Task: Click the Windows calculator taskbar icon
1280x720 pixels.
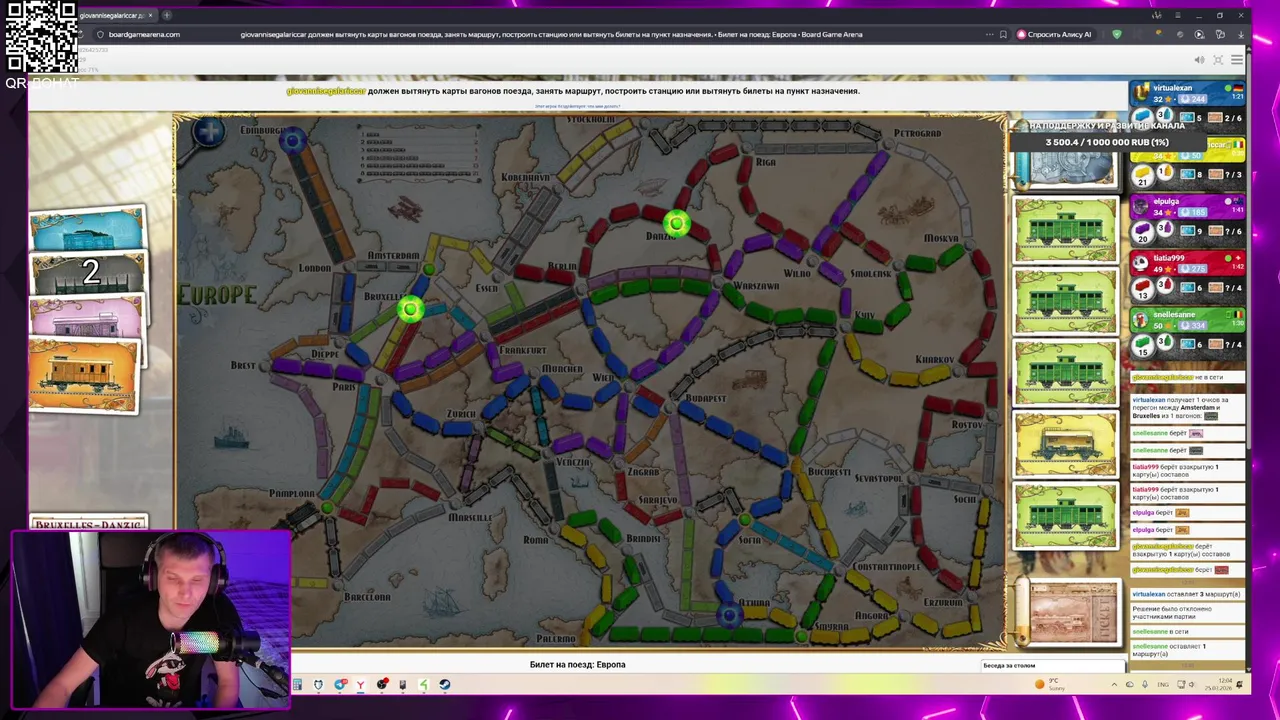Action: (297, 685)
